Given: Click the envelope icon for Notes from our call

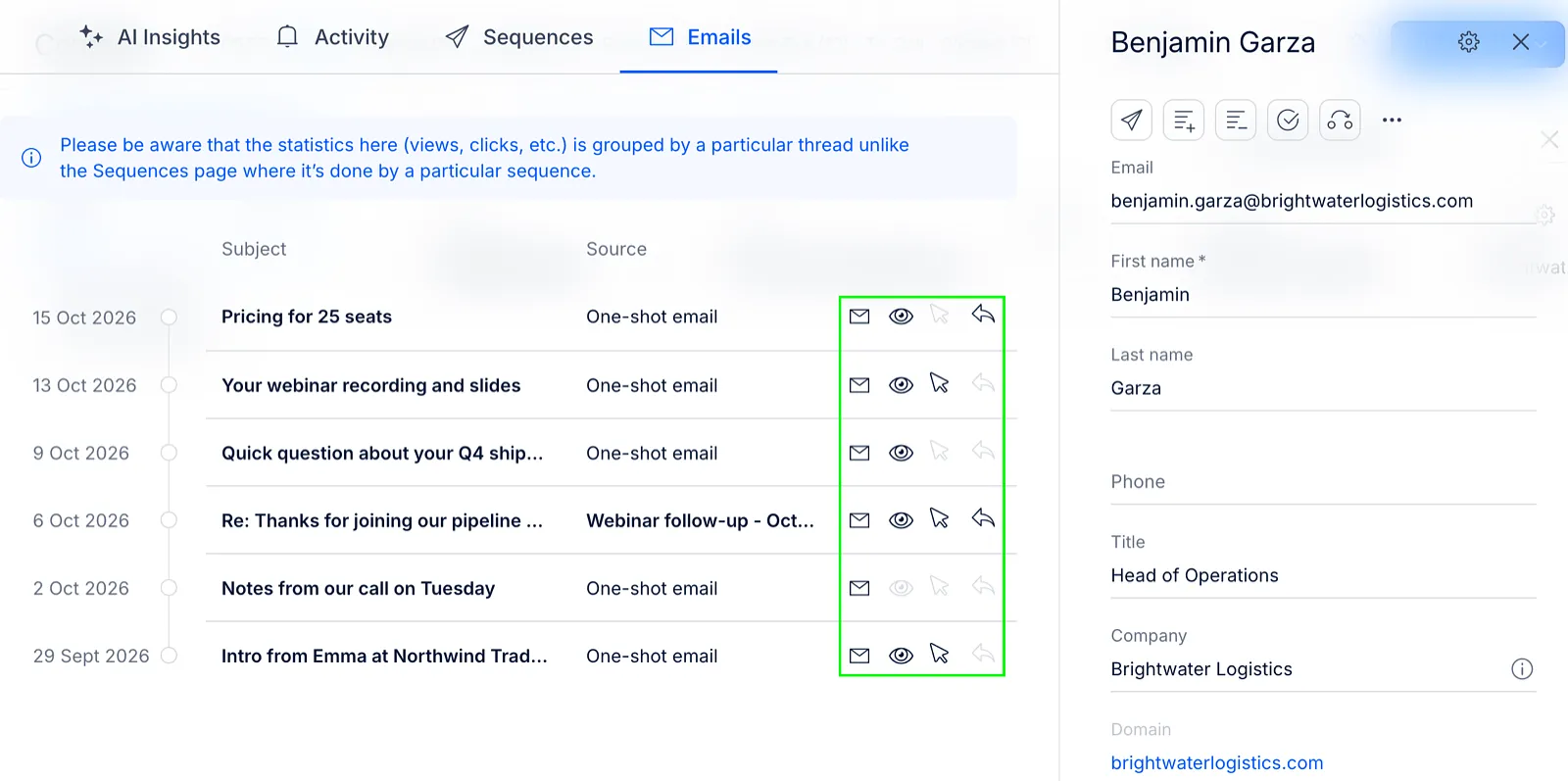Looking at the screenshot, I should tap(859, 588).
